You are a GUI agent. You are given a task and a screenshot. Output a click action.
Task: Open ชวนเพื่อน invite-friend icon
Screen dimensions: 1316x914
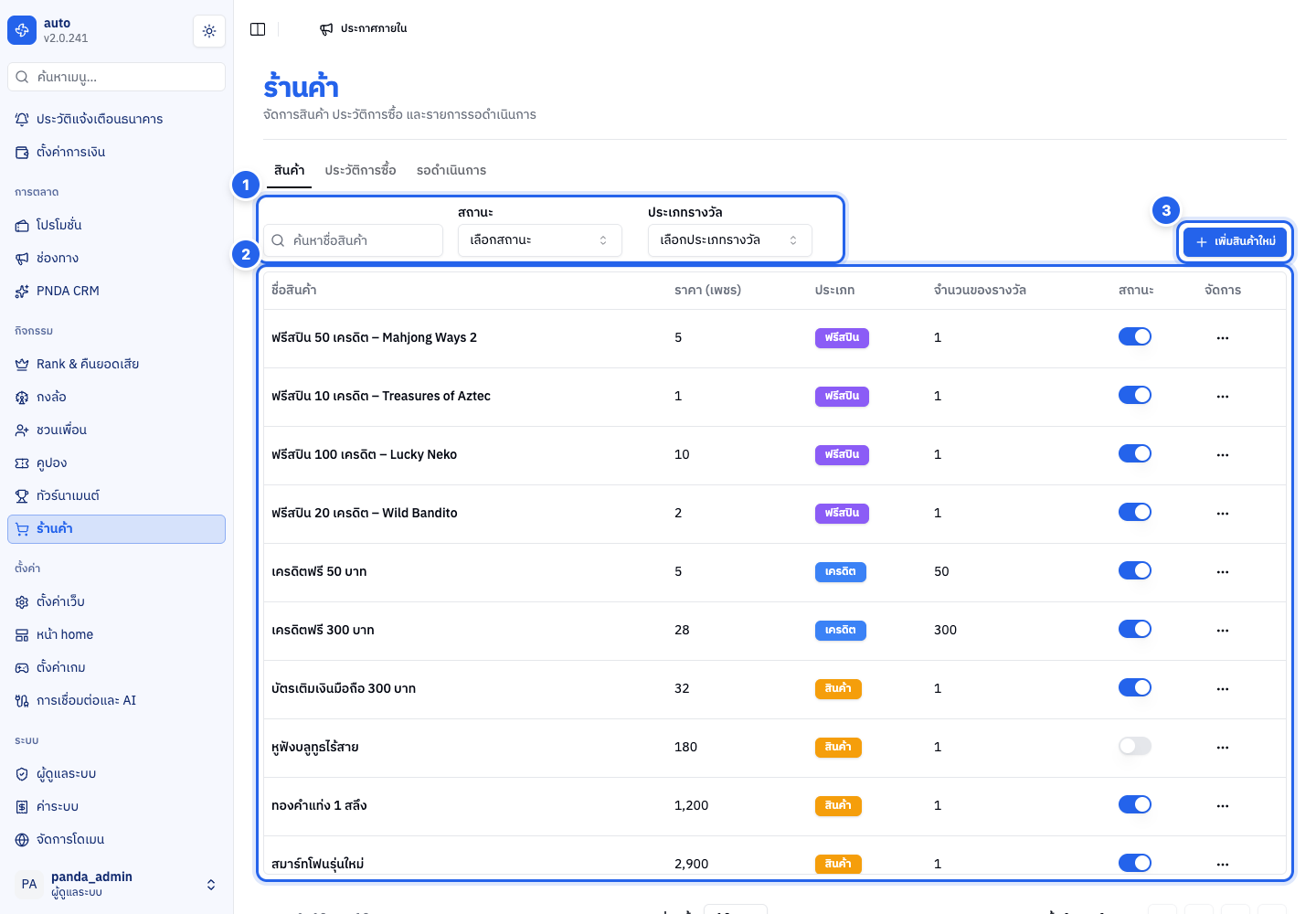pos(22,430)
